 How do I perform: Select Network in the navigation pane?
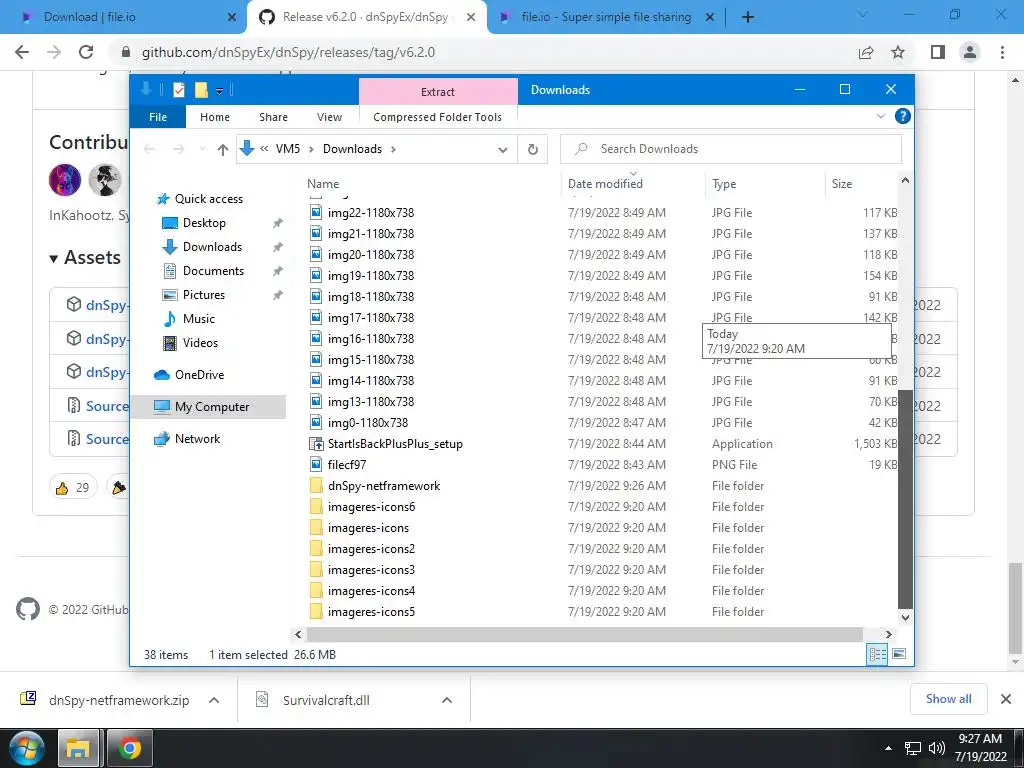click(197, 439)
